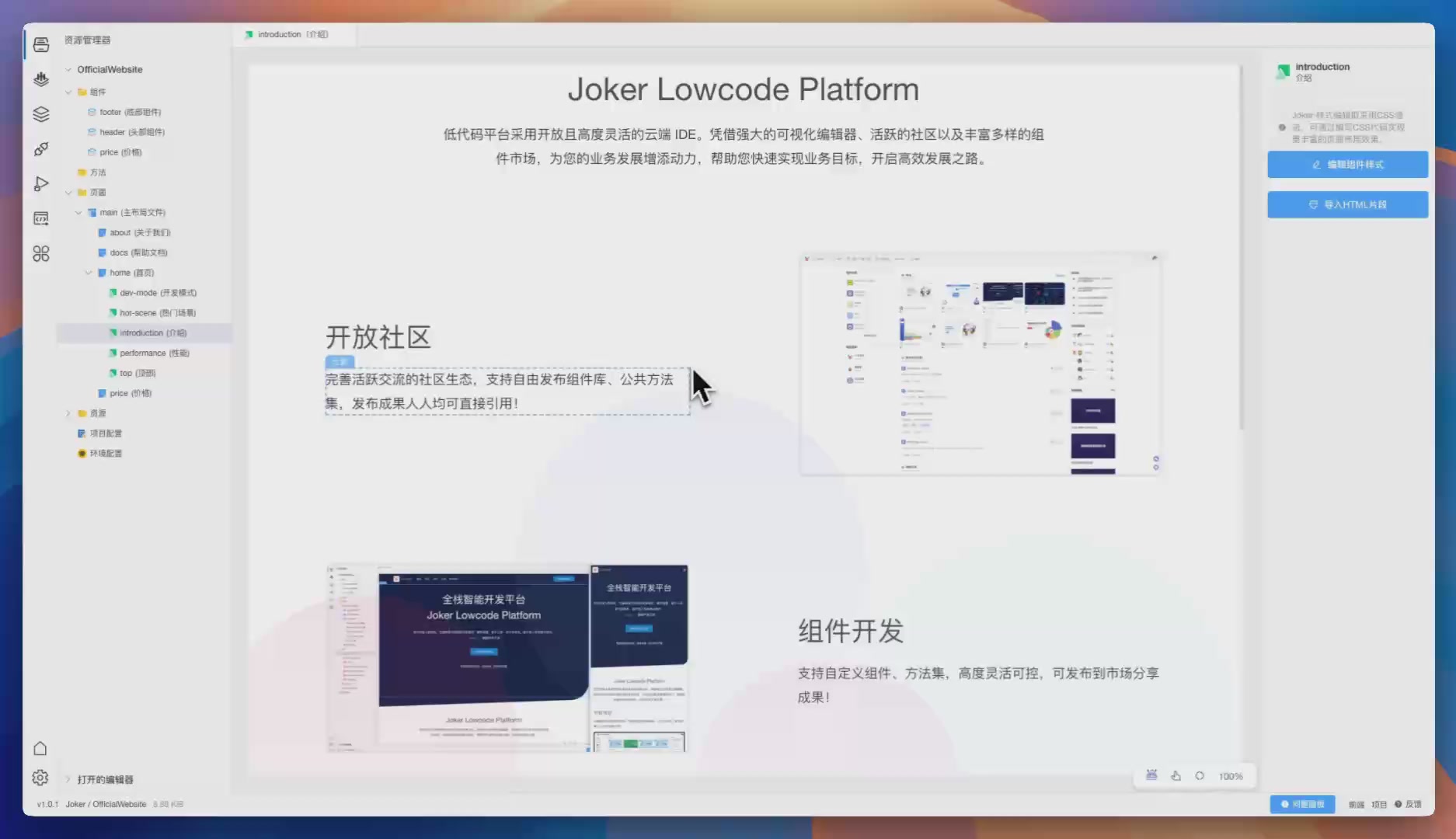Collapse the main layout file node
1456x839 pixels.
(x=78, y=212)
